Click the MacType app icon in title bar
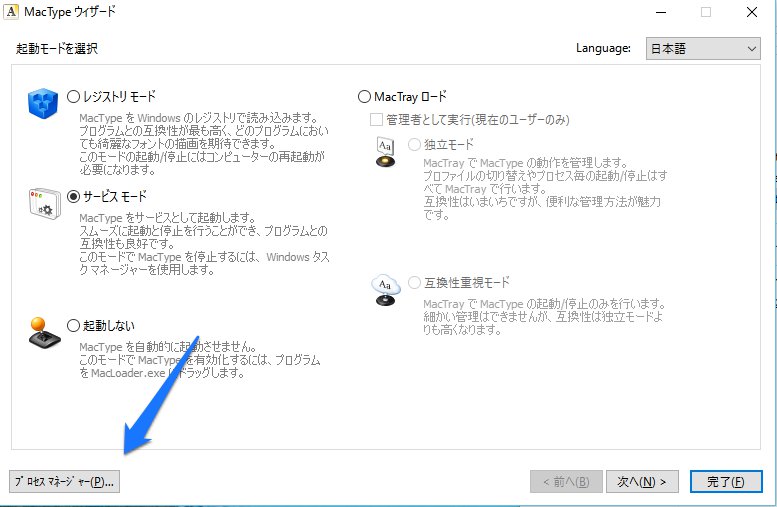The image size is (777, 507). click(x=11, y=12)
